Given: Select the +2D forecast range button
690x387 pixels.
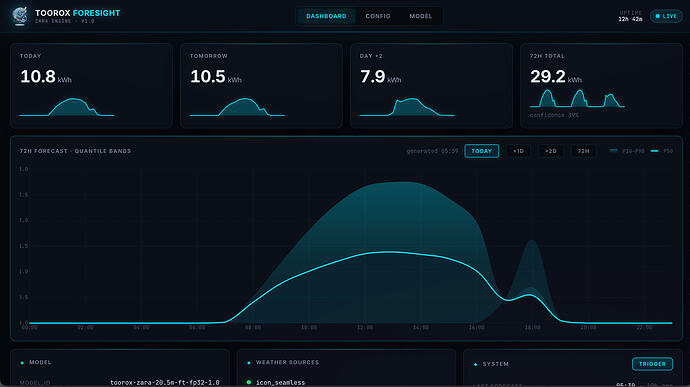Looking at the screenshot, I should 551,151.
